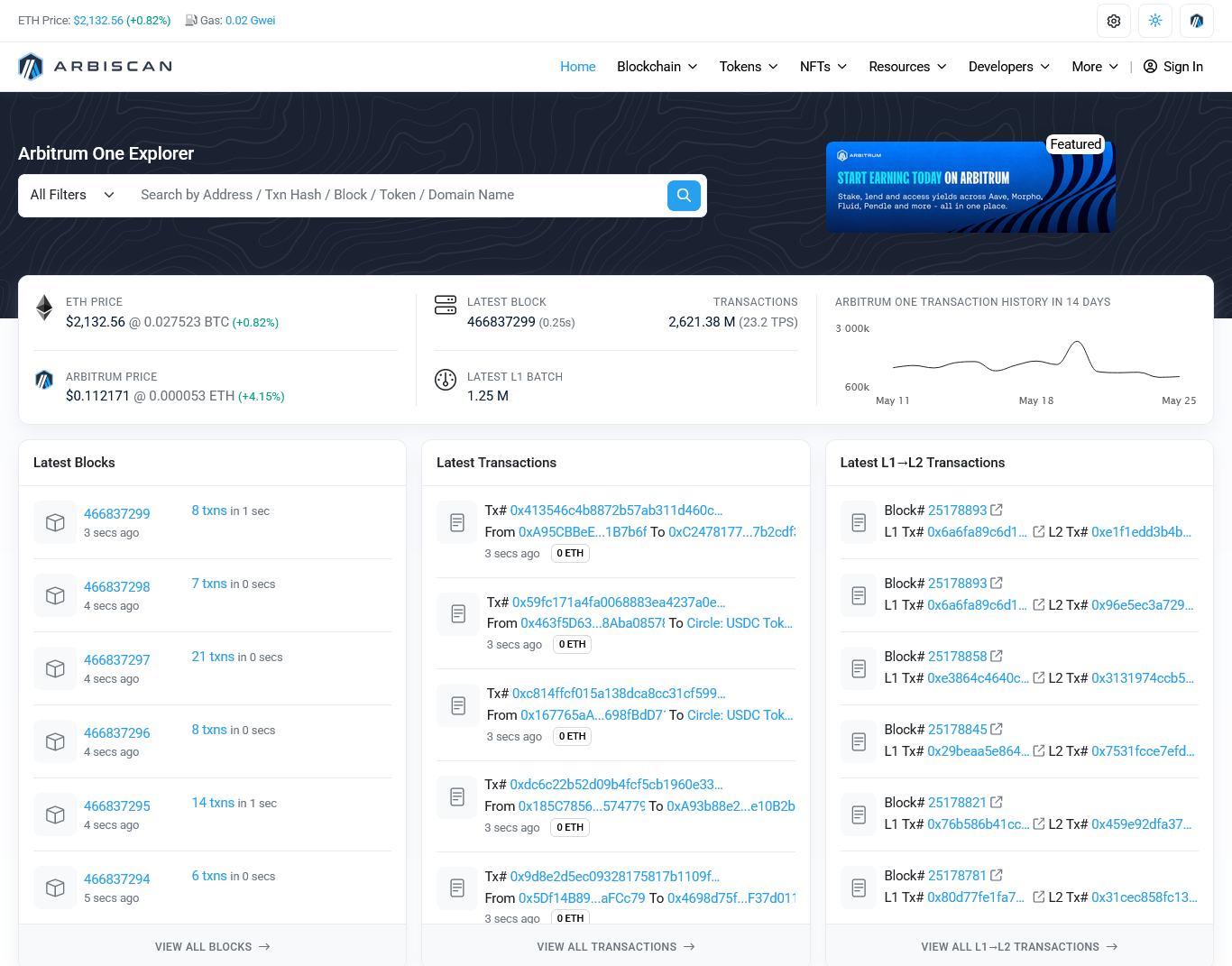
Task: Open the 6 txns link for block 466837294
Action: coord(209,876)
